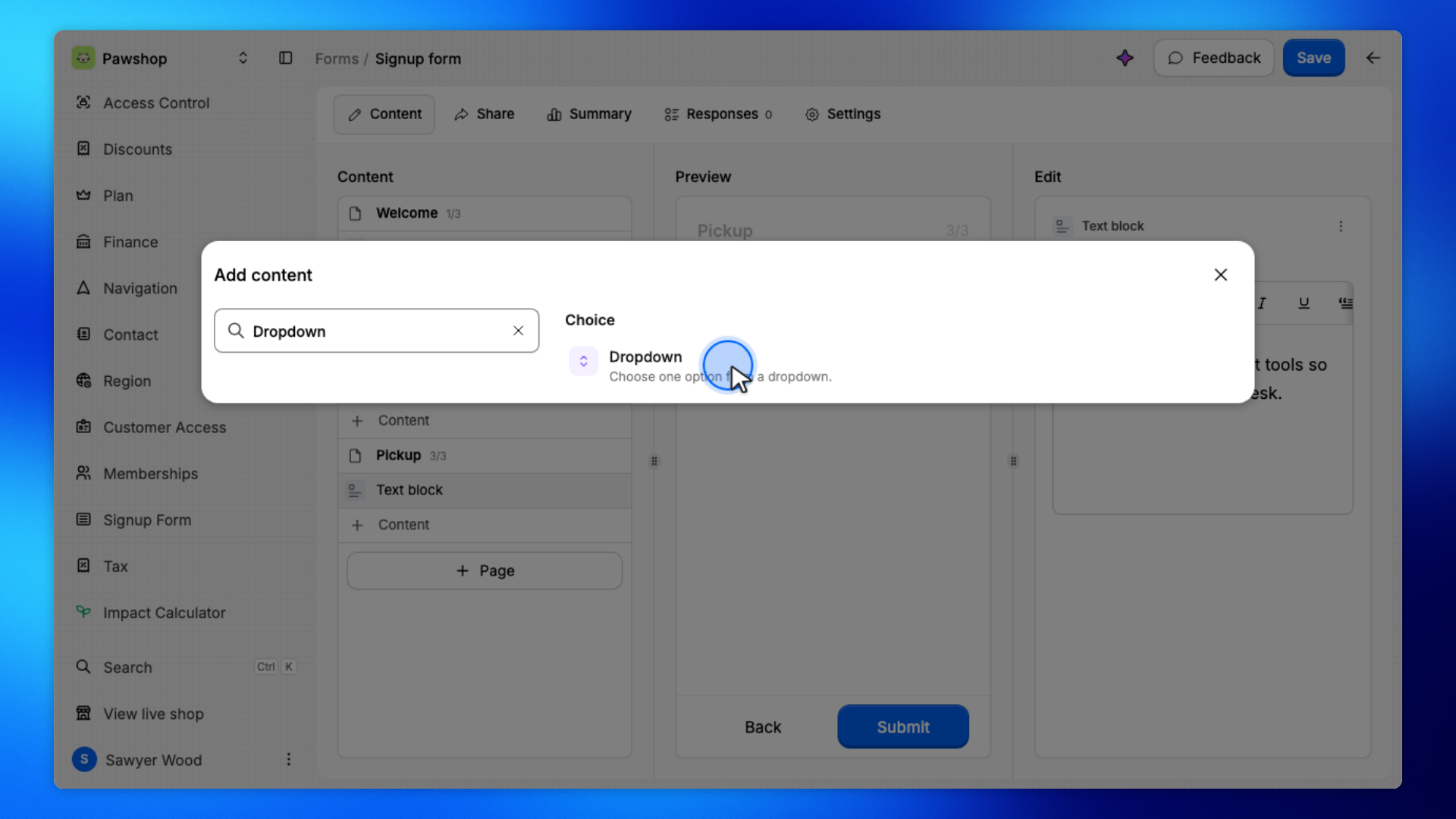Screen dimensions: 1456x819
Task: Toggle the sidebar collapse icon
Action: 285,58
